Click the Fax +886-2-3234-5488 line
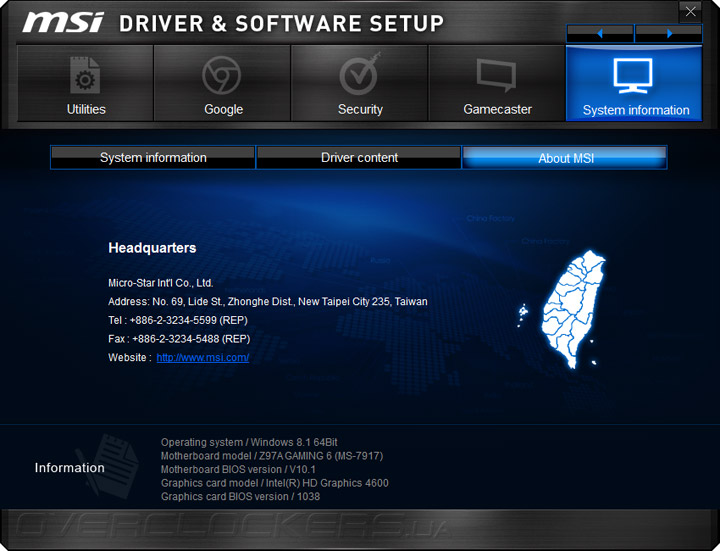The width and height of the screenshot is (720, 551). coord(179,339)
